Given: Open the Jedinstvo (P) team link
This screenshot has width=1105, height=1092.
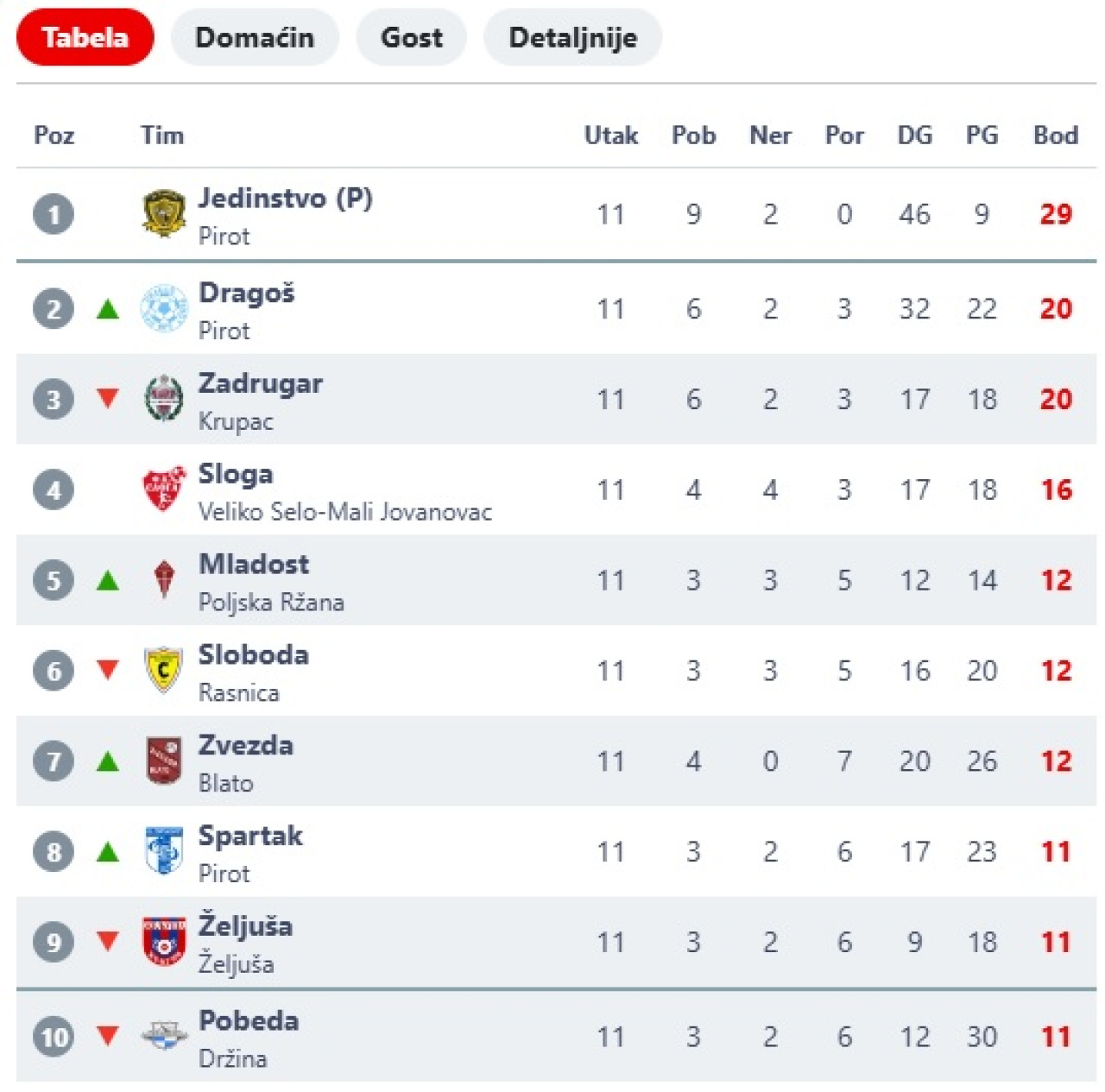Looking at the screenshot, I should click(x=285, y=199).
